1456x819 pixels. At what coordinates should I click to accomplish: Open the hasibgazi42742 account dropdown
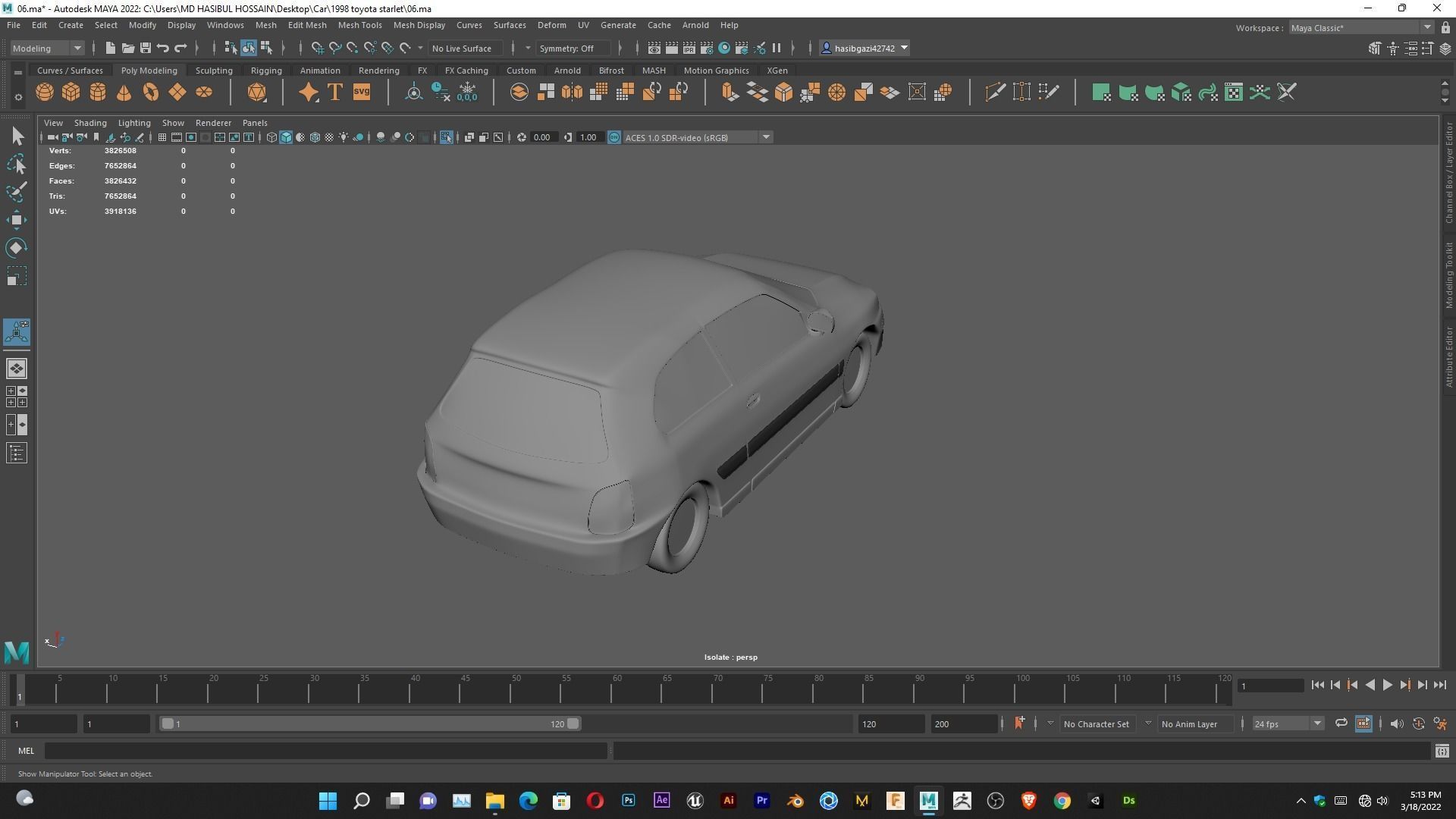point(865,48)
